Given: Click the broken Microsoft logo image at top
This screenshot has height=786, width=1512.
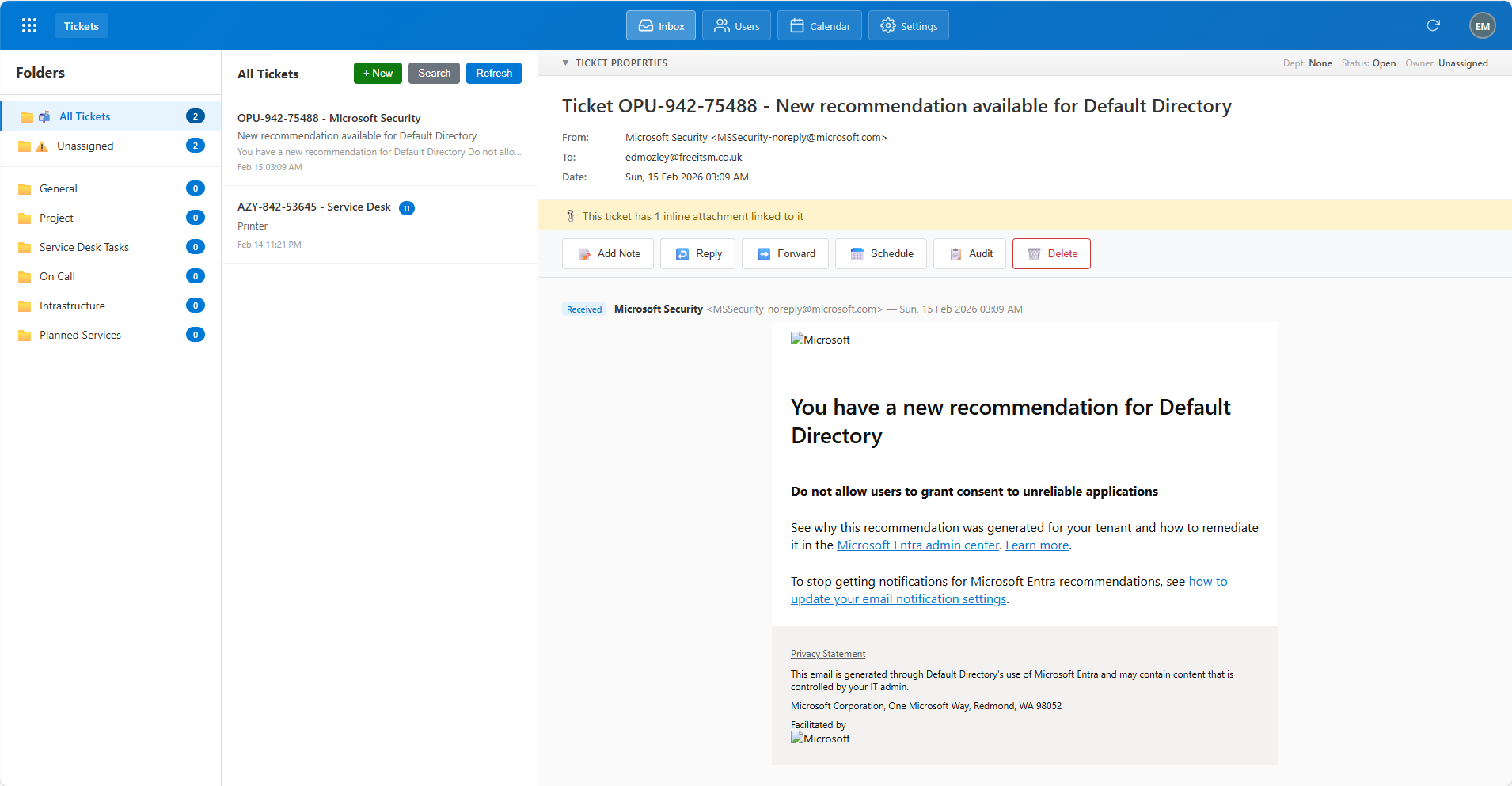Looking at the screenshot, I should point(820,340).
